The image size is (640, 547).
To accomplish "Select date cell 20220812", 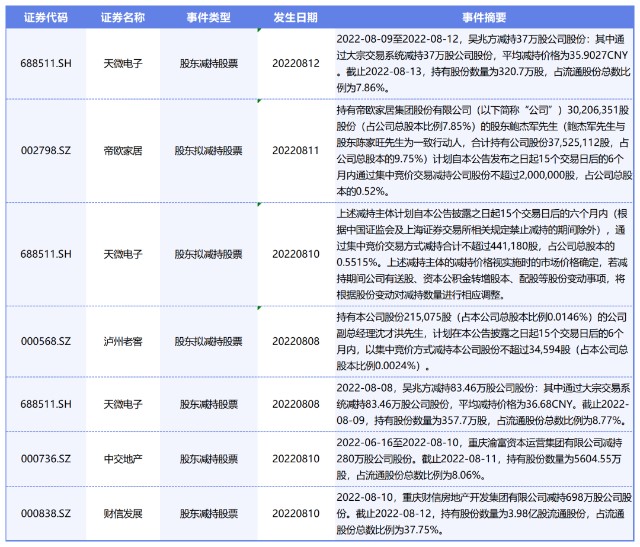I will (296, 63).
